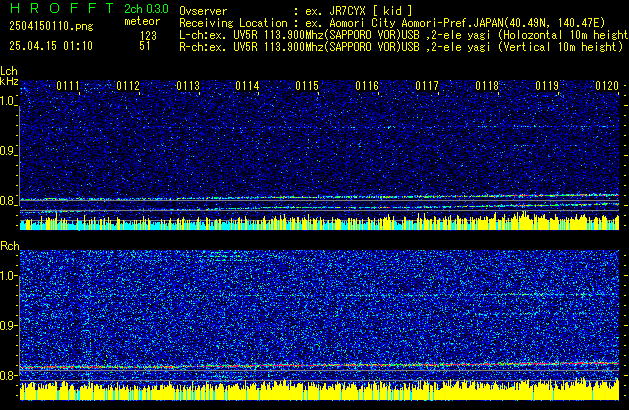
Task: Click the meteor label text
Action: coord(142,21)
